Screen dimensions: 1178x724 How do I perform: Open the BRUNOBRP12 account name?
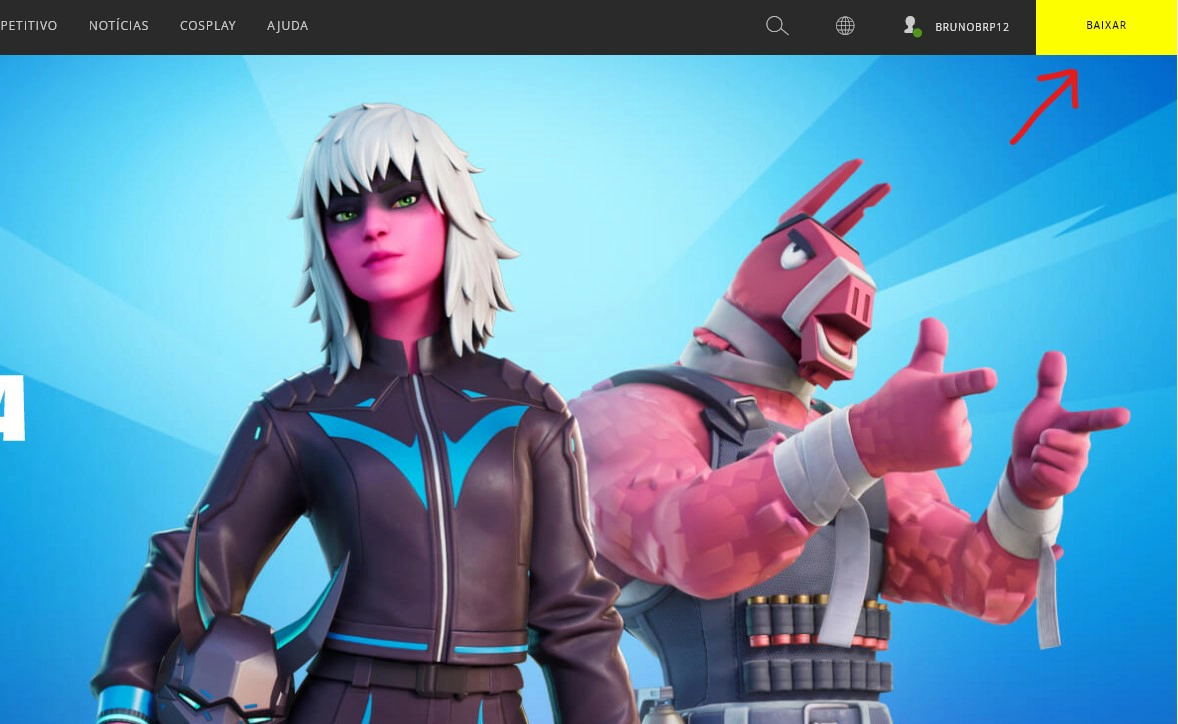pos(971,27)
